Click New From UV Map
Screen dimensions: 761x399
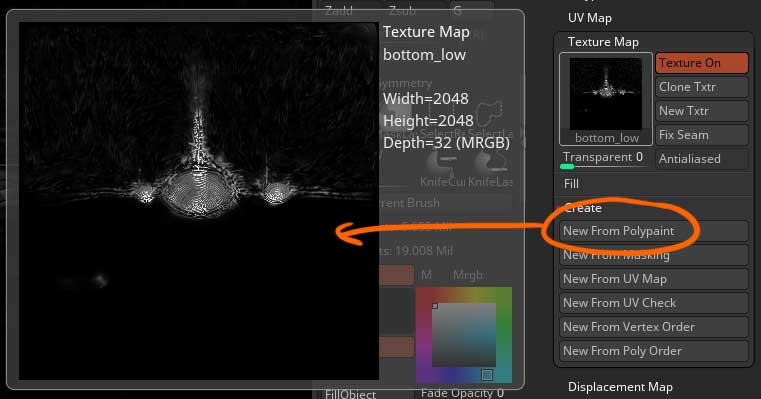654,279
